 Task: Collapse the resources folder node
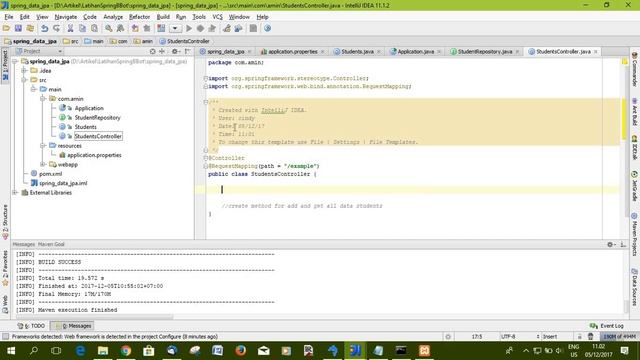(43, 146)
